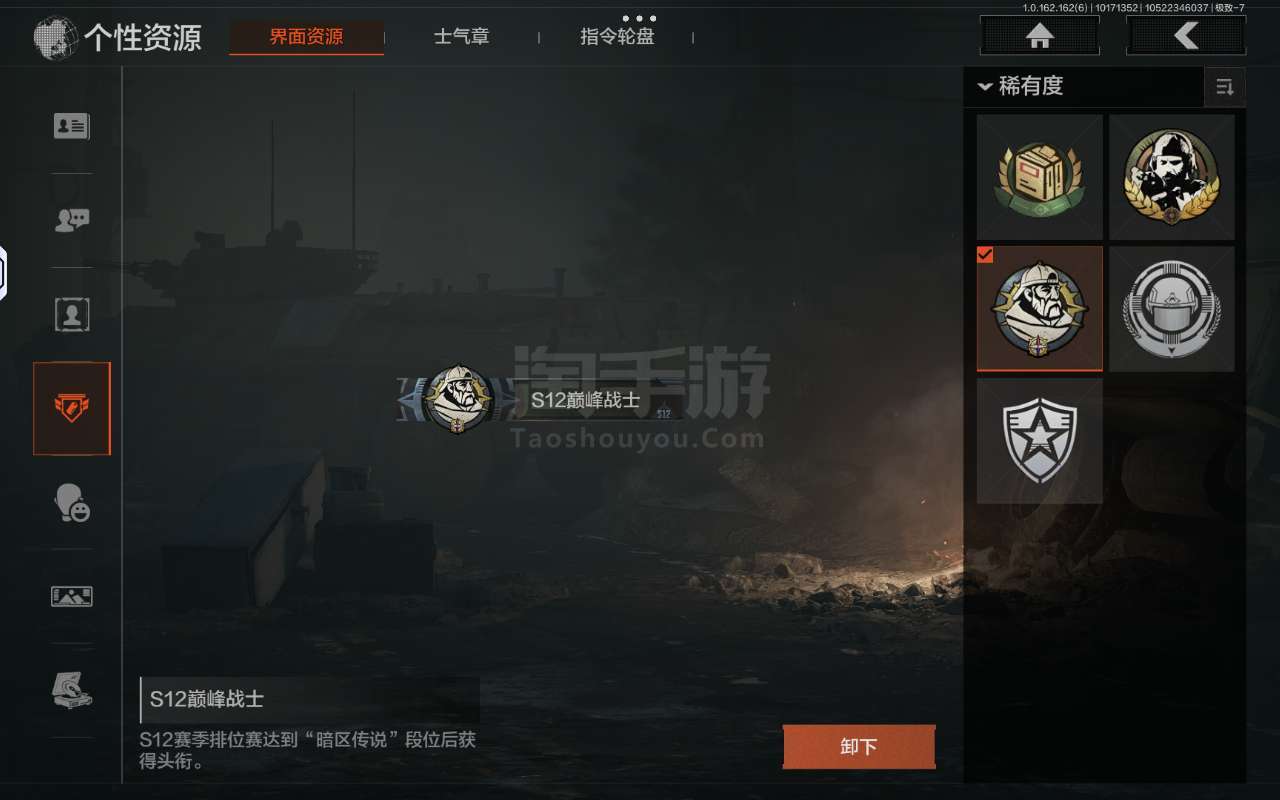
Task: Select the 界面资源 tab
Action: pyautogui.click(x=306, y=37)
